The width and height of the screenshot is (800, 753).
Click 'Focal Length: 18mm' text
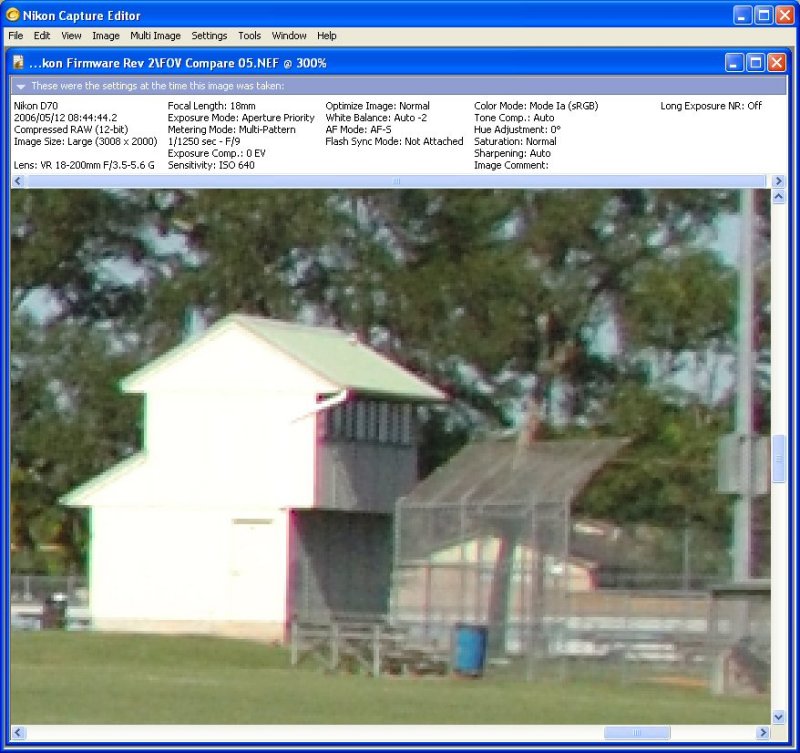coord(211,106)
